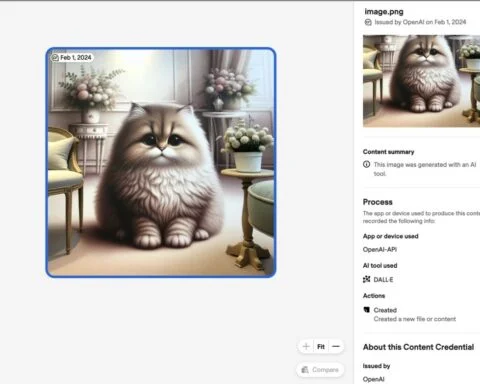Select the main cat image in viewer
This screenshot has height=384, width=480.
click(x=161, y=162)
